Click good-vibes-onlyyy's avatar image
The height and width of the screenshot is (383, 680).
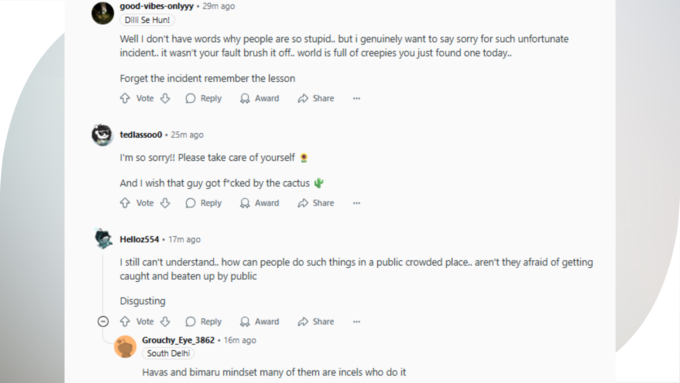[x=103, y=13]
